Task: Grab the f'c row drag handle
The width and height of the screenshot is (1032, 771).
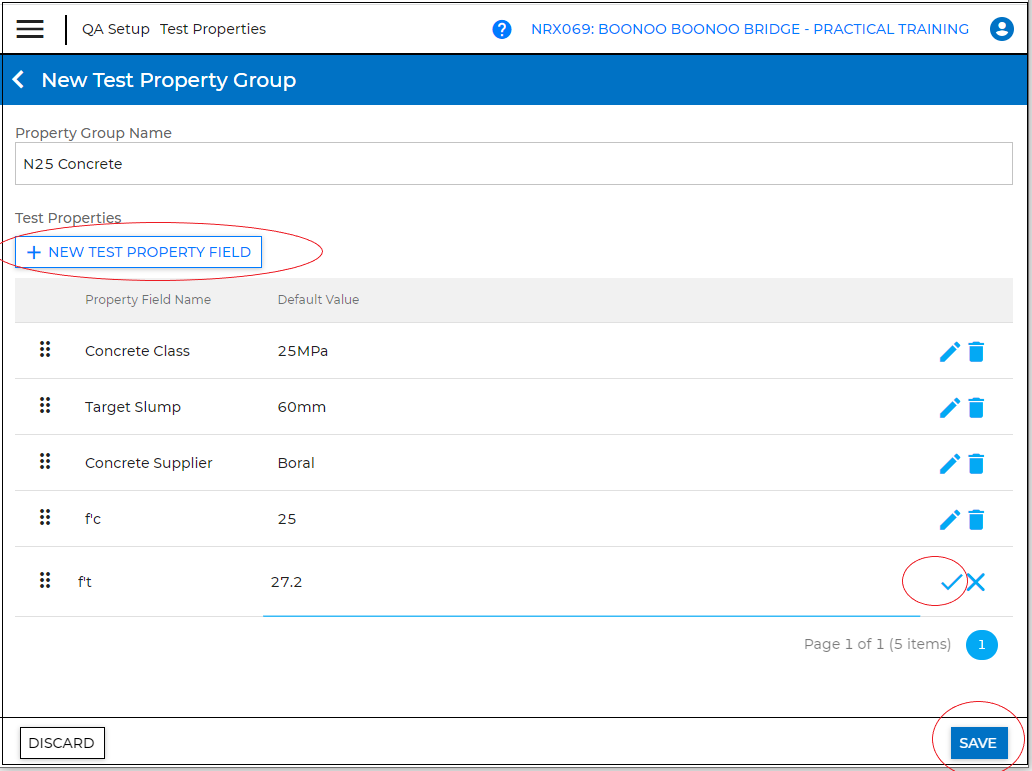Action: pos(45,517)
